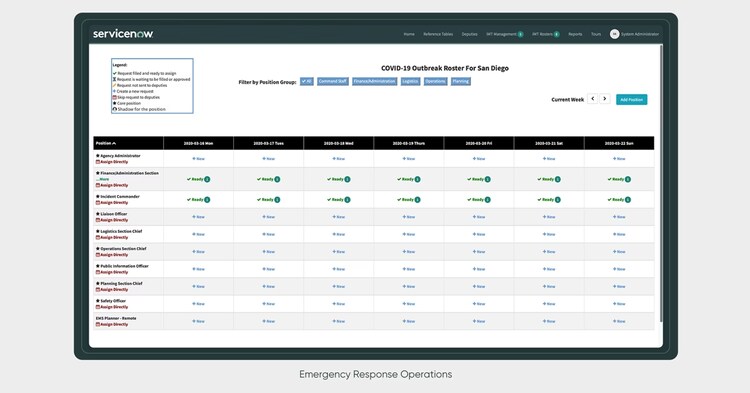Viewport: 750px width, 393px height.
Task: Create new request for Public Information Officer on Friday
Action: 479,269
